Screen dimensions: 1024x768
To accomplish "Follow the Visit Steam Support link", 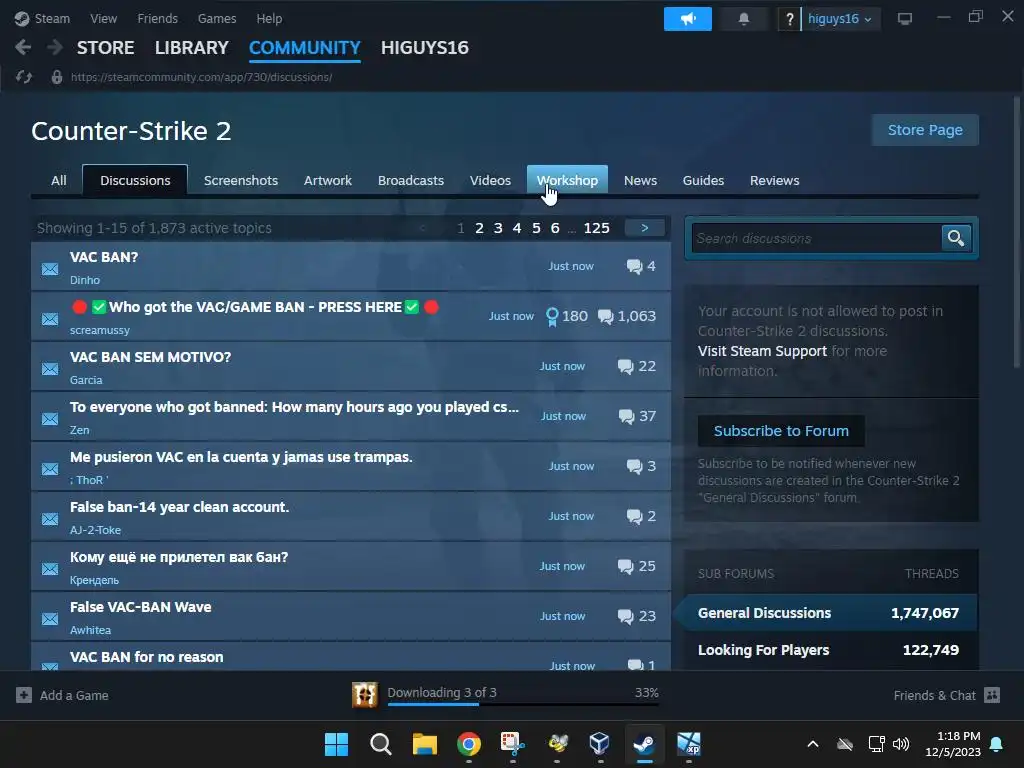I will 762,351.
